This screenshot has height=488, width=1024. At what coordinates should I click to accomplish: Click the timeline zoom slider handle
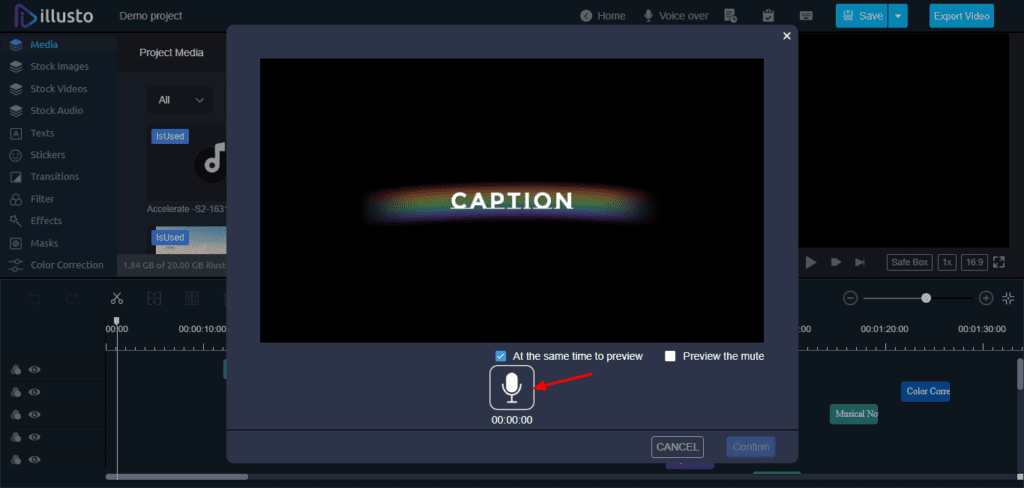[x=926, y=298]
